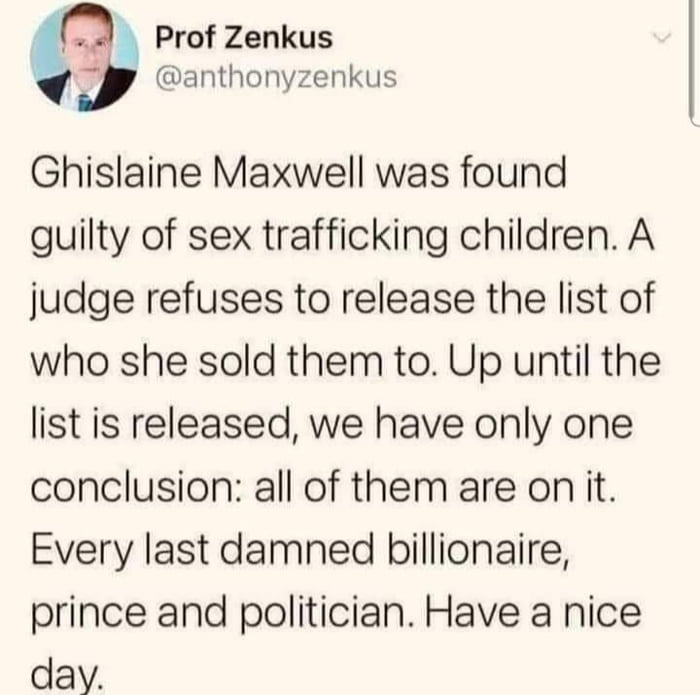
Task: Click the vertical scrollbar at right edge
Action: pyautogui.click(x=692, y=60)
